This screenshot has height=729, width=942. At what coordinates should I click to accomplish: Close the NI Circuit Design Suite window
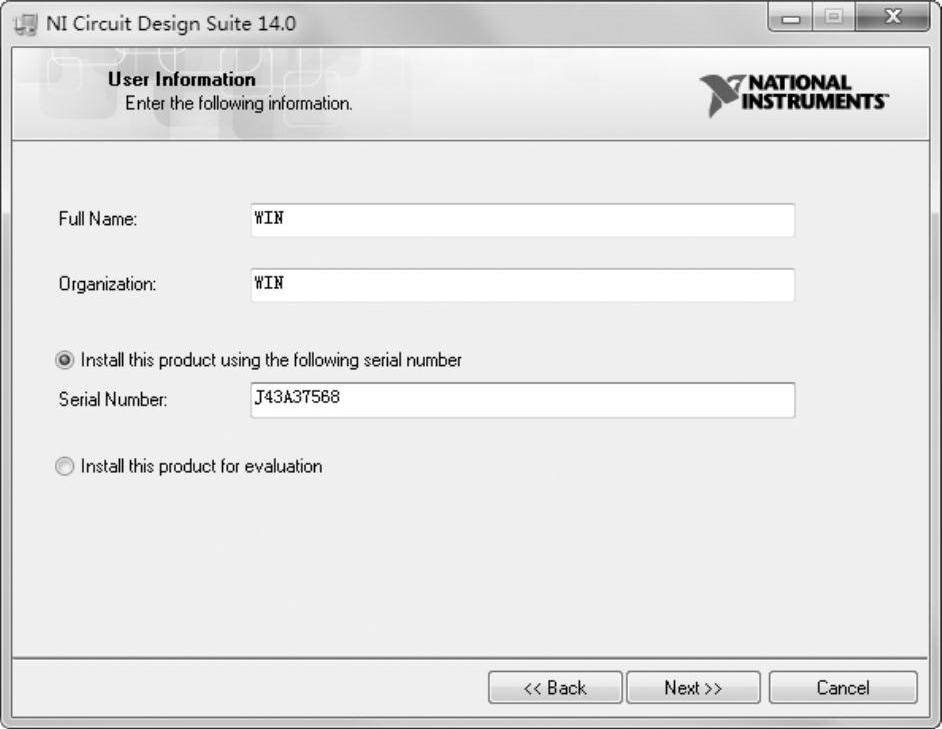(893, 17)
